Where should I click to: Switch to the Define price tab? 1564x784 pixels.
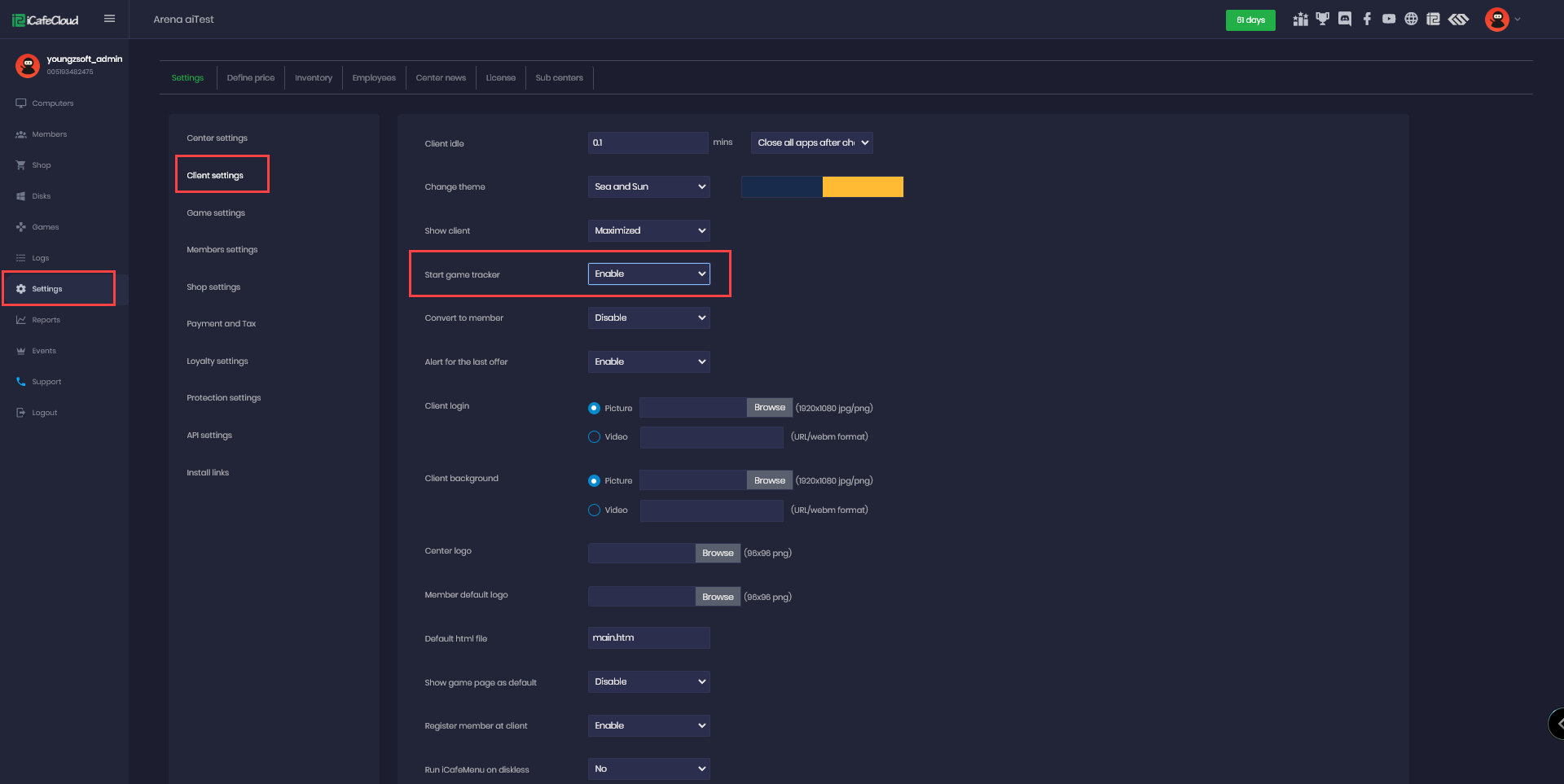coord(250,78)
